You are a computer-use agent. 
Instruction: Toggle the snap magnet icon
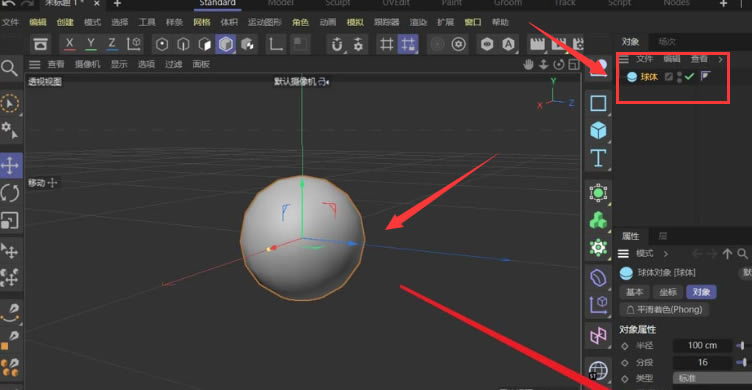[x=337, y=45]
